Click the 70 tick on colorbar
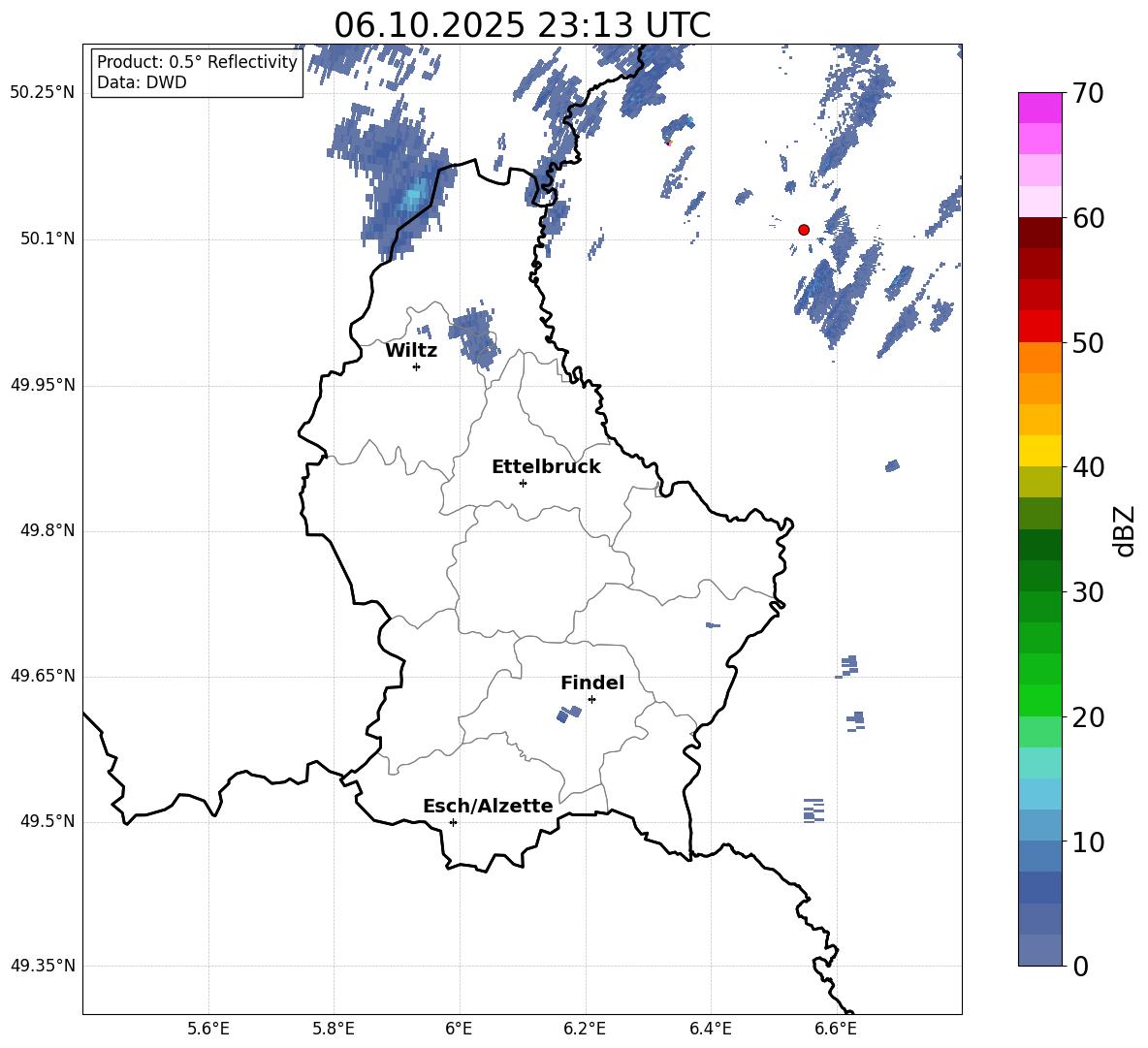The image size is (1148, 1048). click(1088, 94)
